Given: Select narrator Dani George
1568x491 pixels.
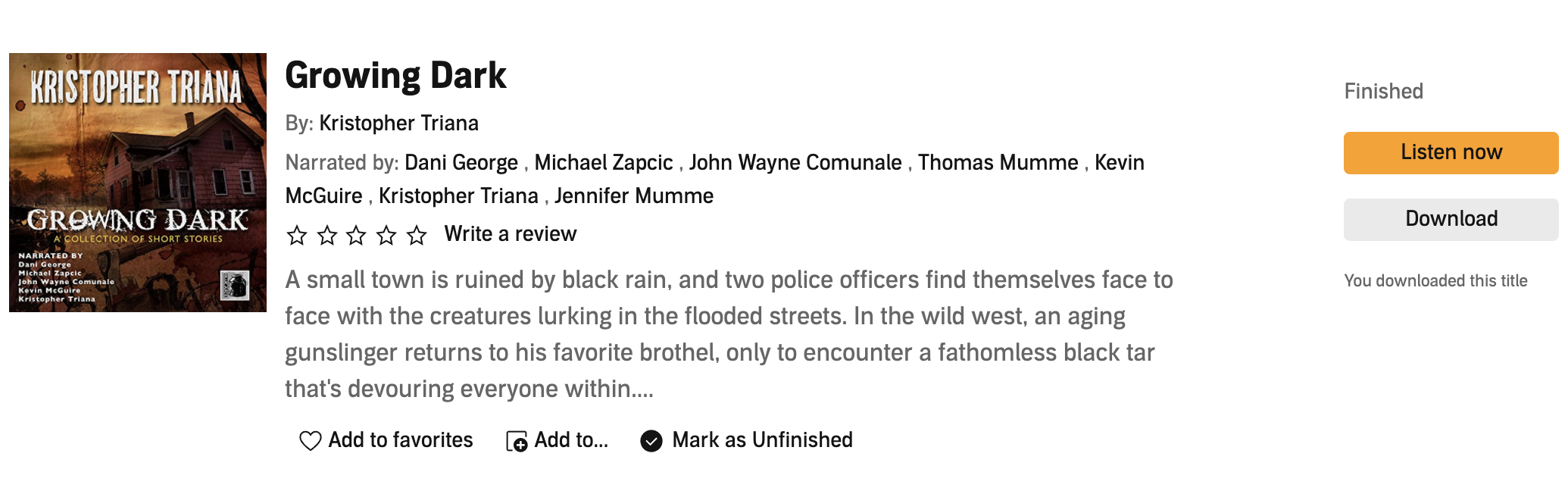Looking at the screenshot, I should [x=461, y=163].
